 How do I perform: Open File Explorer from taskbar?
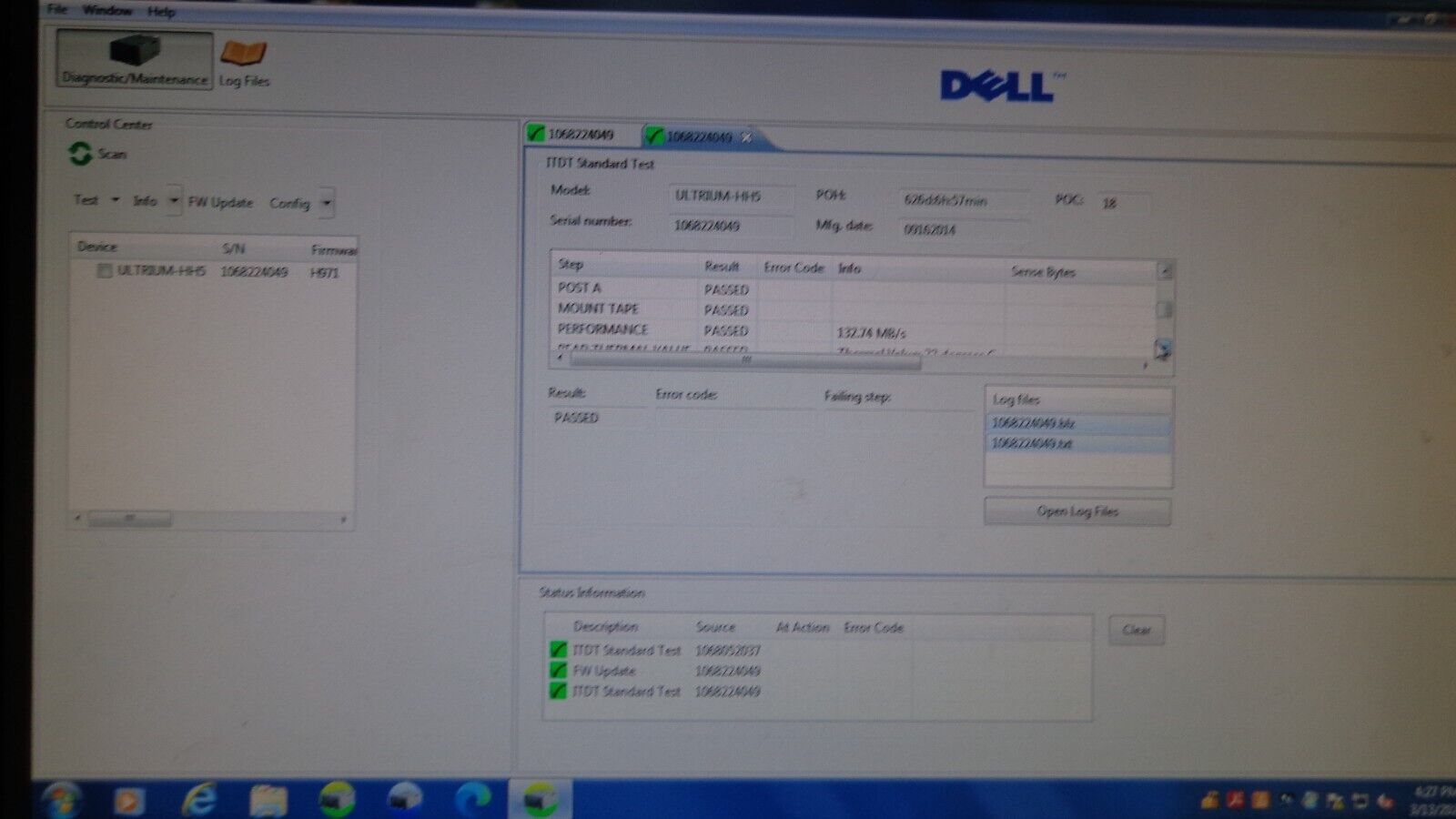[268, 801]
